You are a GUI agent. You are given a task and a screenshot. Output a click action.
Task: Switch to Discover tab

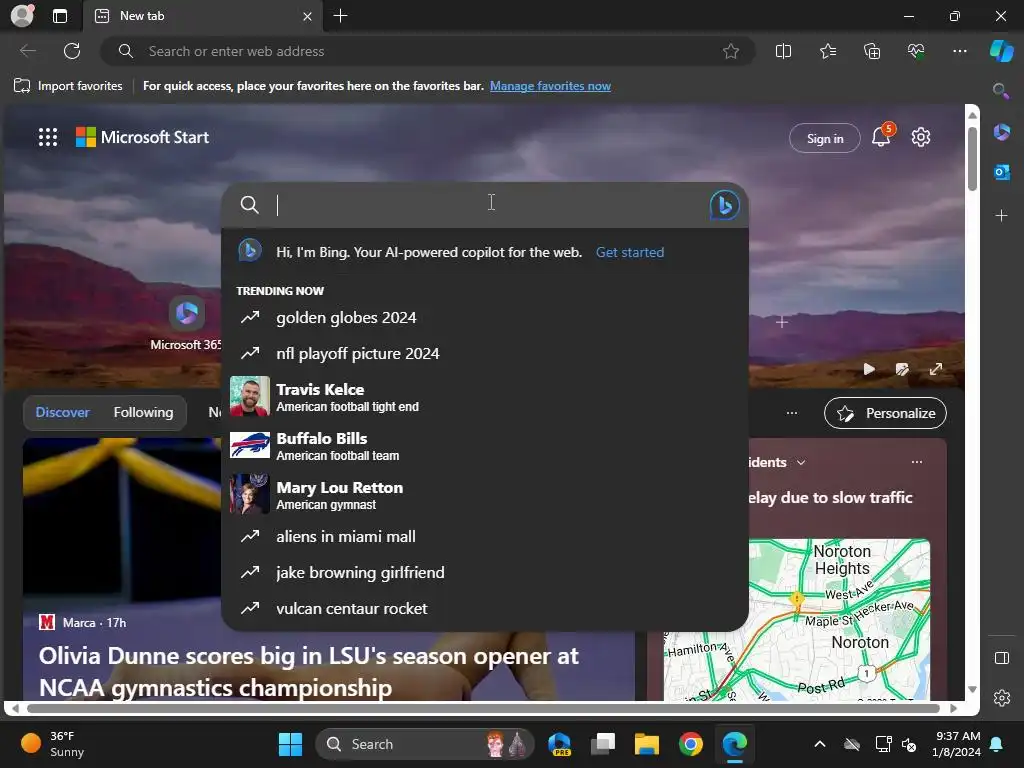[x=62, y=412]
